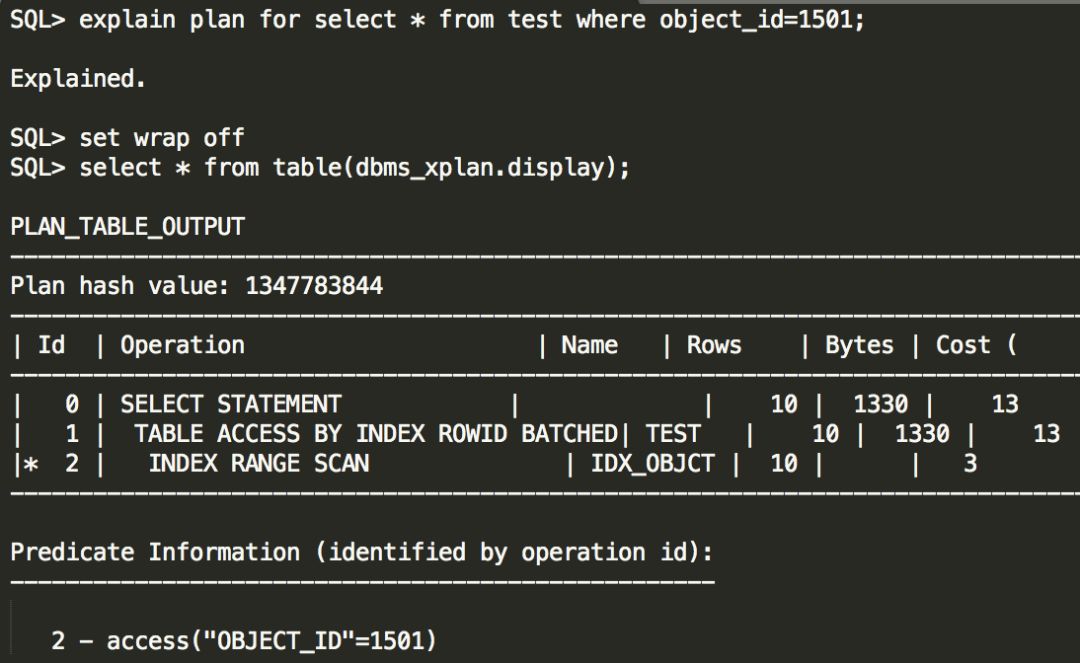Click the "Bytes" column header
1080x663 pixels.
click(x=859, y=345)
